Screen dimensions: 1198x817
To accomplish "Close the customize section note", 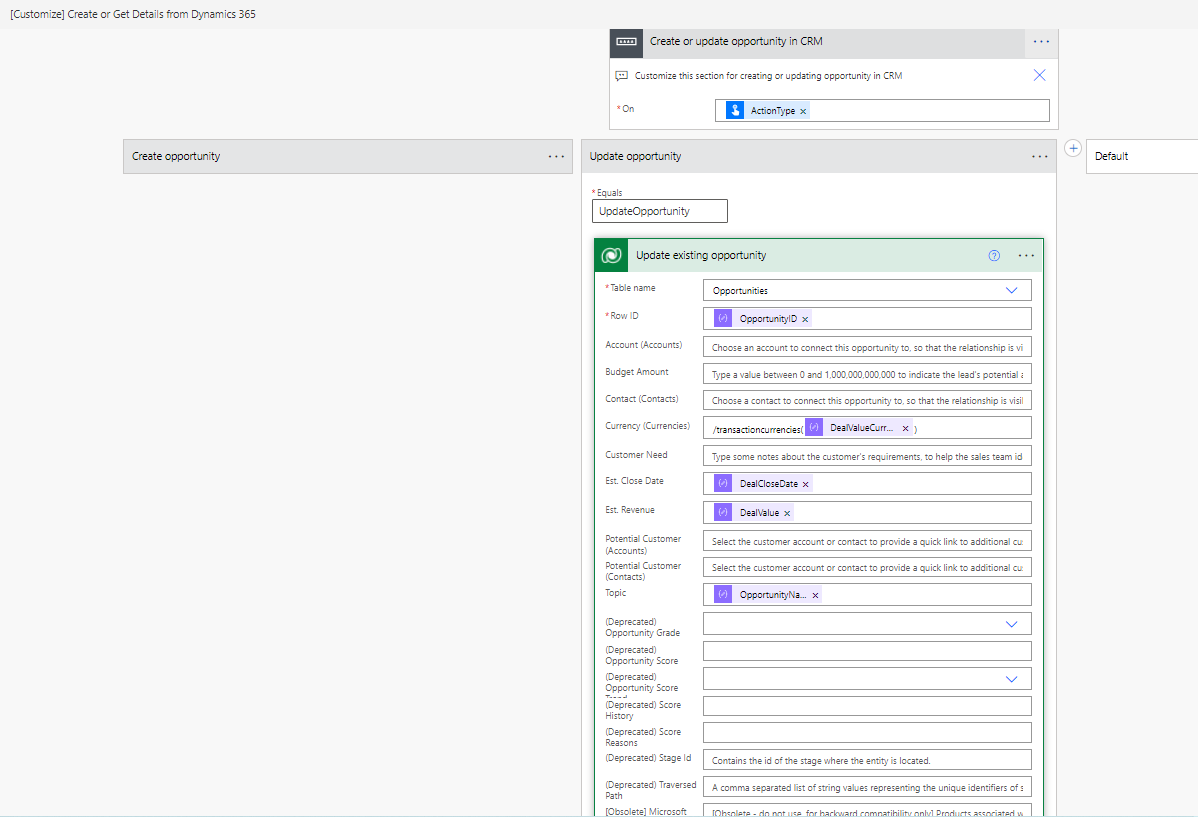I will coord(1039,75).
